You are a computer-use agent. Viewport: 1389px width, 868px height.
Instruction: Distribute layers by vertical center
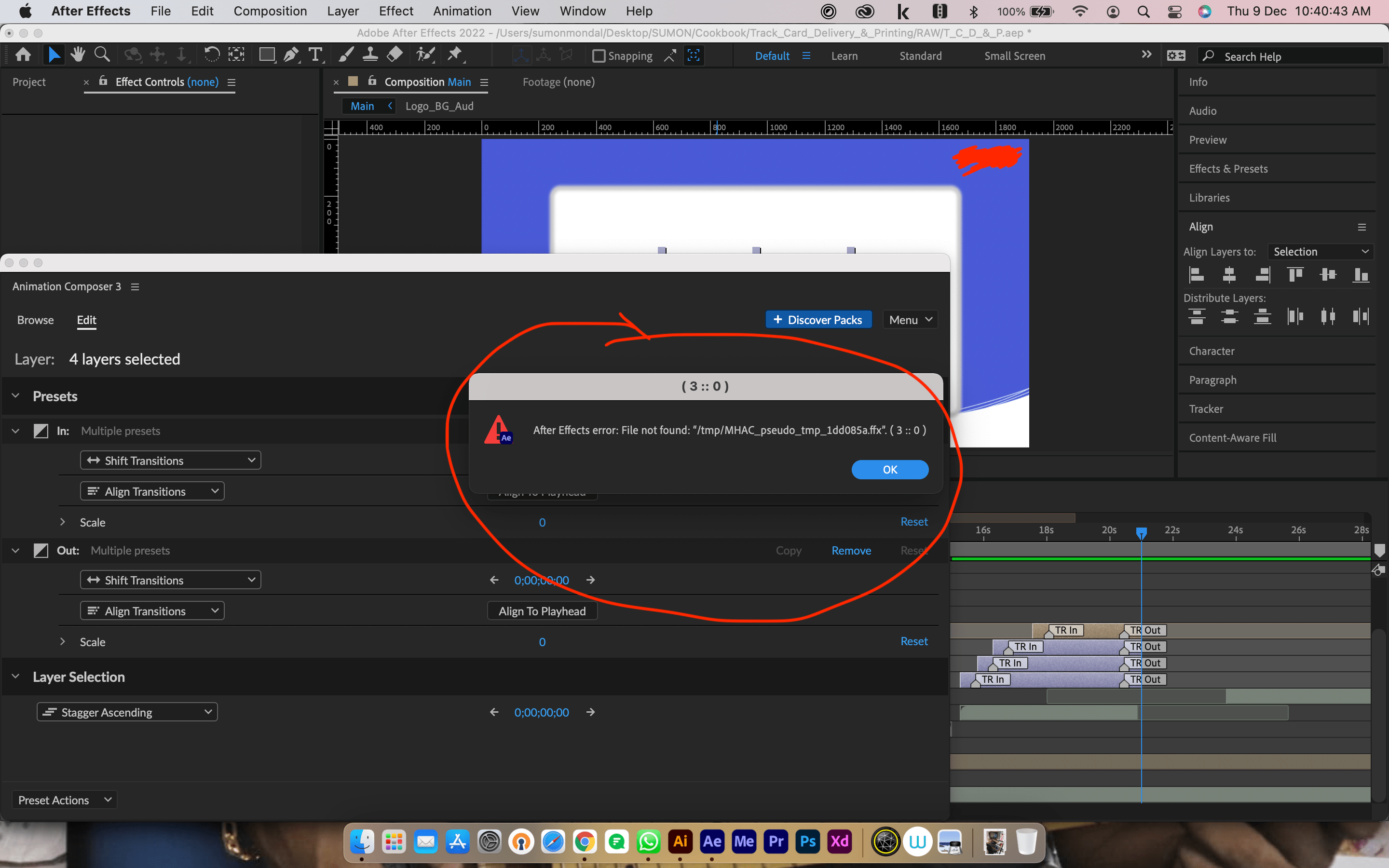(1230, 316)
